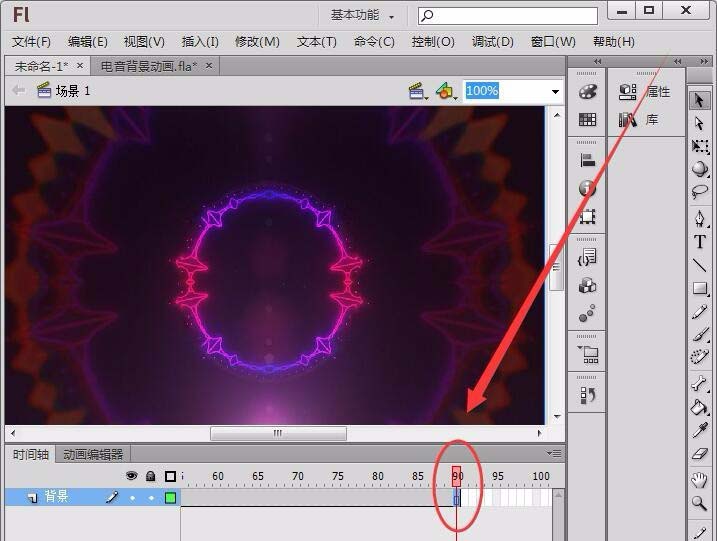The image size is (717, 541).
Task: Click the eye icon show/hide all layers
Action: (x=132, y=476)
